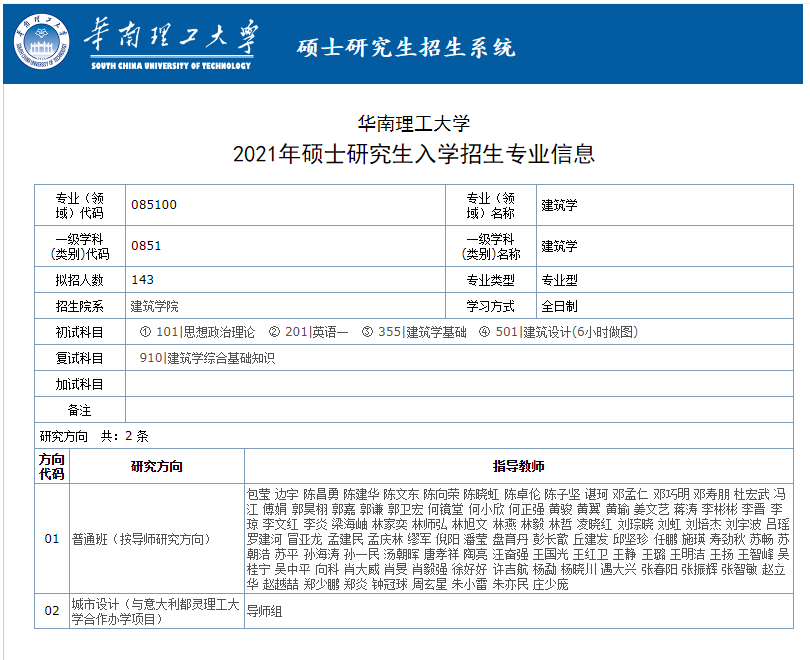Click the 城市设计 Turin Polytechnic cooperation cell
The width and height of the screenshot is (810, 660).
click(157, 611)
